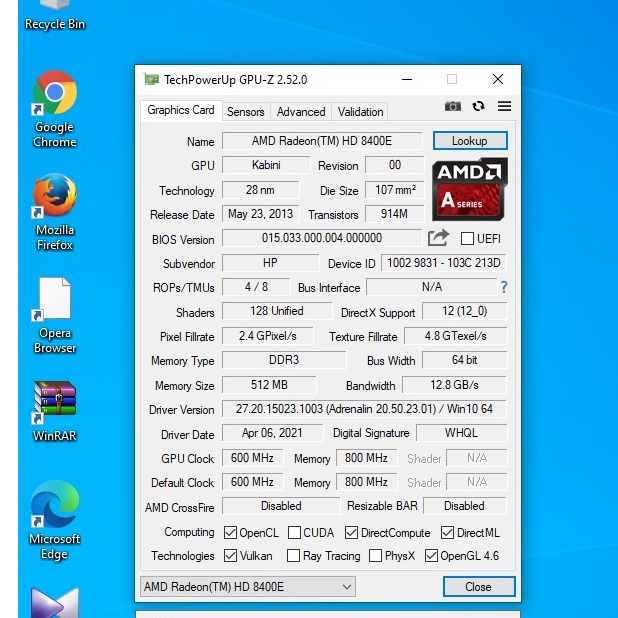Click the Bus Interface question mark
618x618 pixels.
point(504,287)
